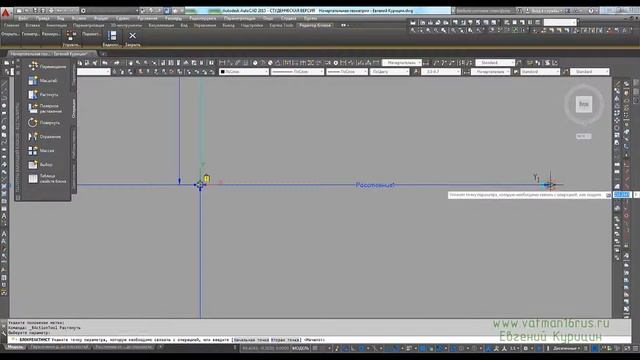The width and height of the screenshot is (640, 360).
Task: Select the Перемещение (Move) action
Action: pyautogui.click(x=47, y=66)
